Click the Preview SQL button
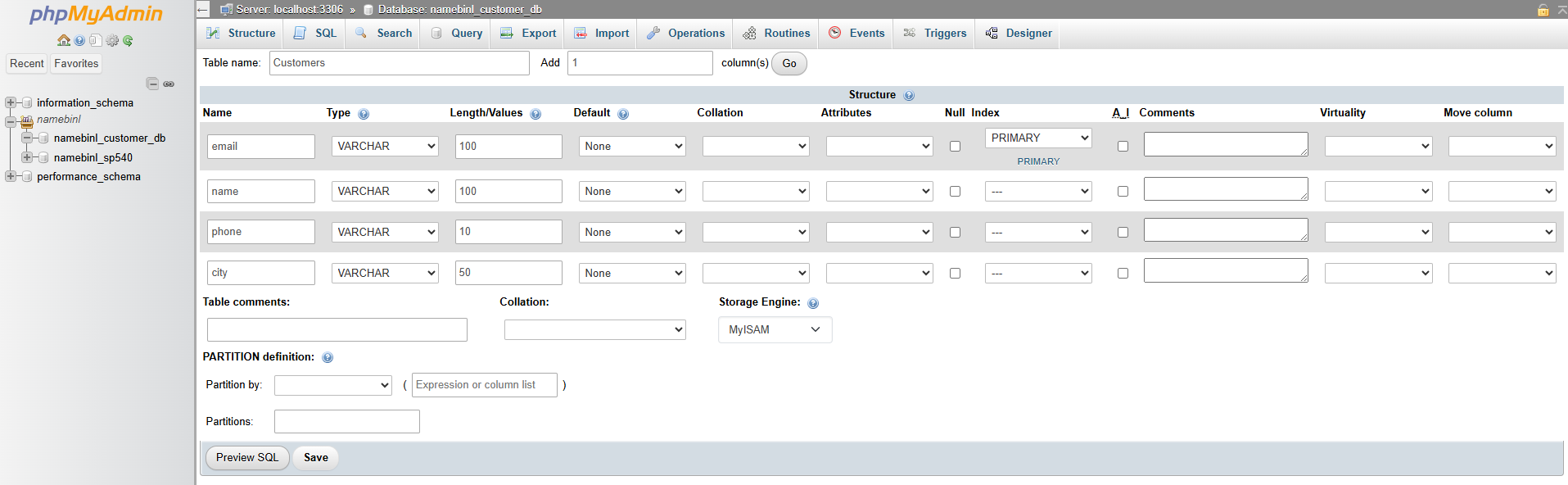 [247, 457]
